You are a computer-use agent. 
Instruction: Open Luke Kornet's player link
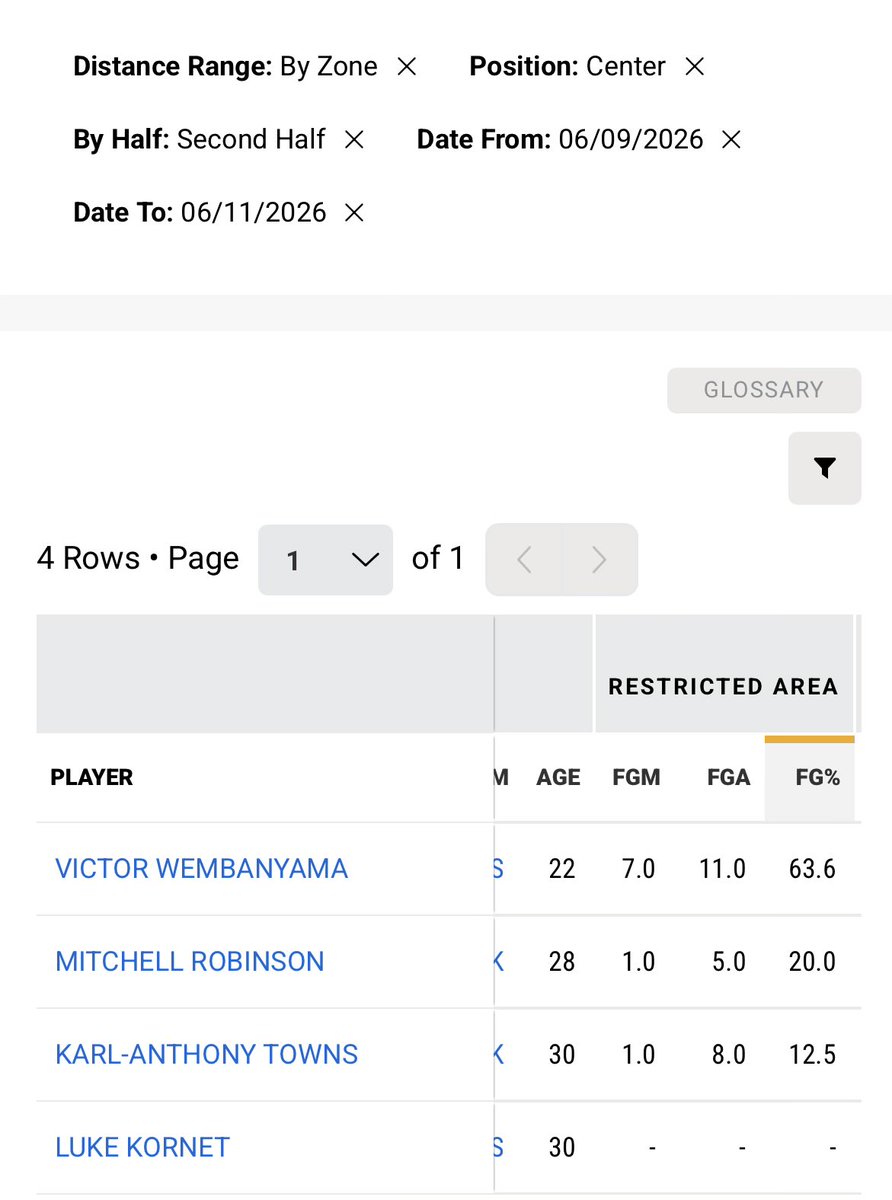142,1147
